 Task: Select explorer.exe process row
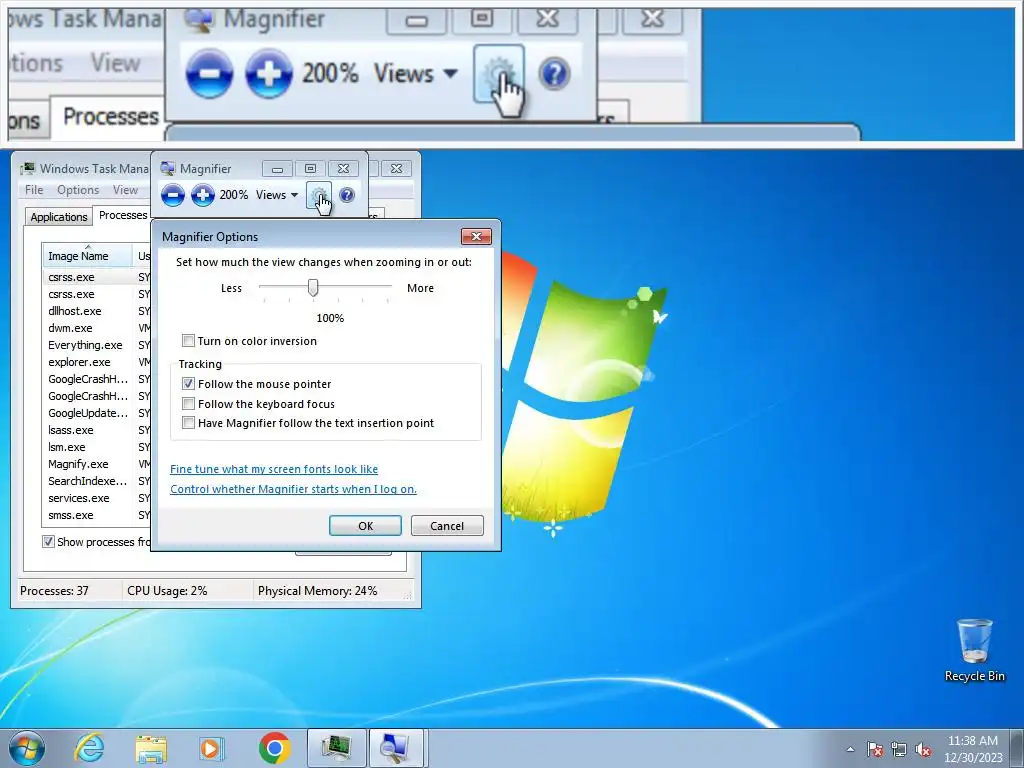coord(96,362)
